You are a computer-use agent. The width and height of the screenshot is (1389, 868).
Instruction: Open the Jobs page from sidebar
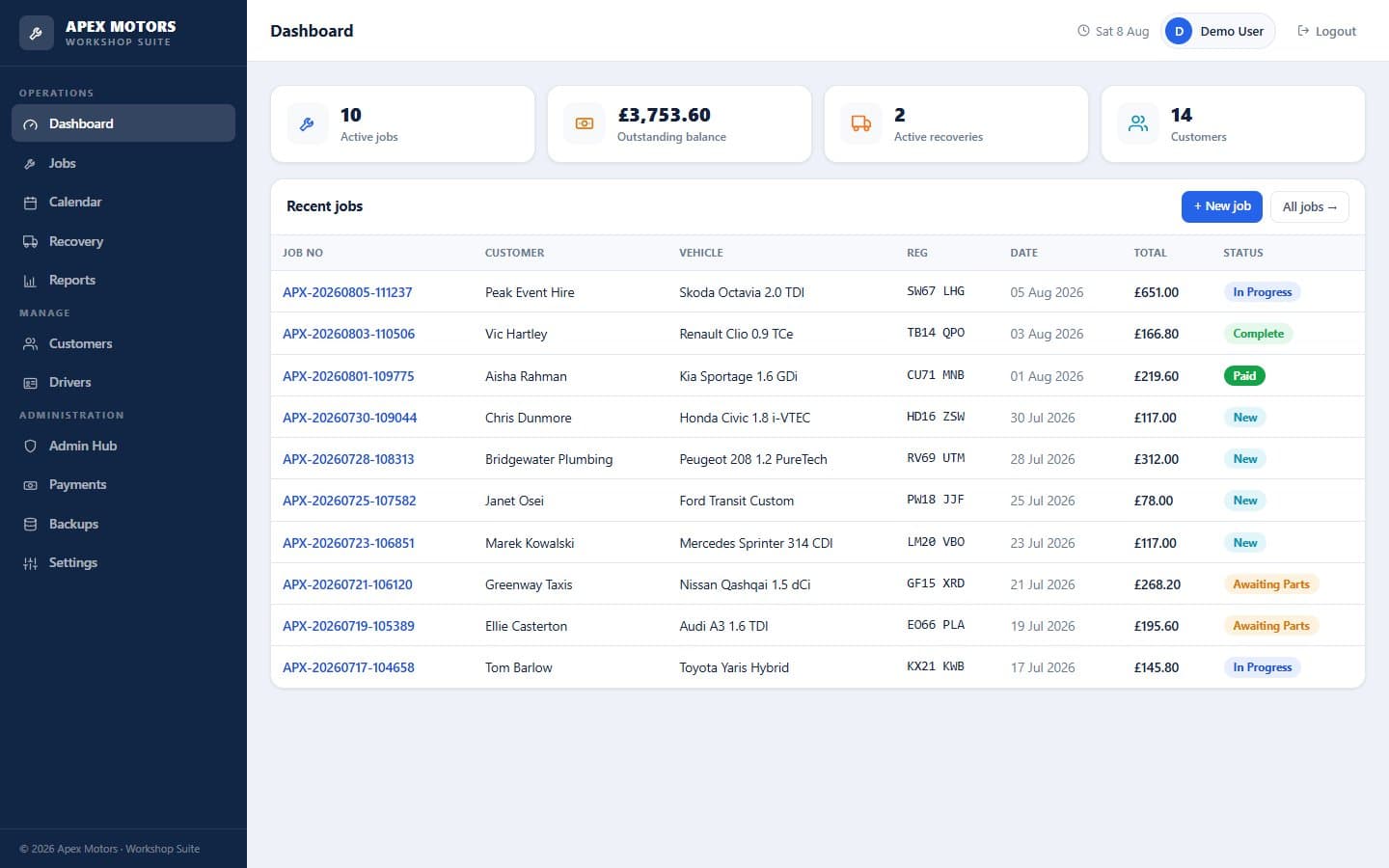[x=123, y=163]
